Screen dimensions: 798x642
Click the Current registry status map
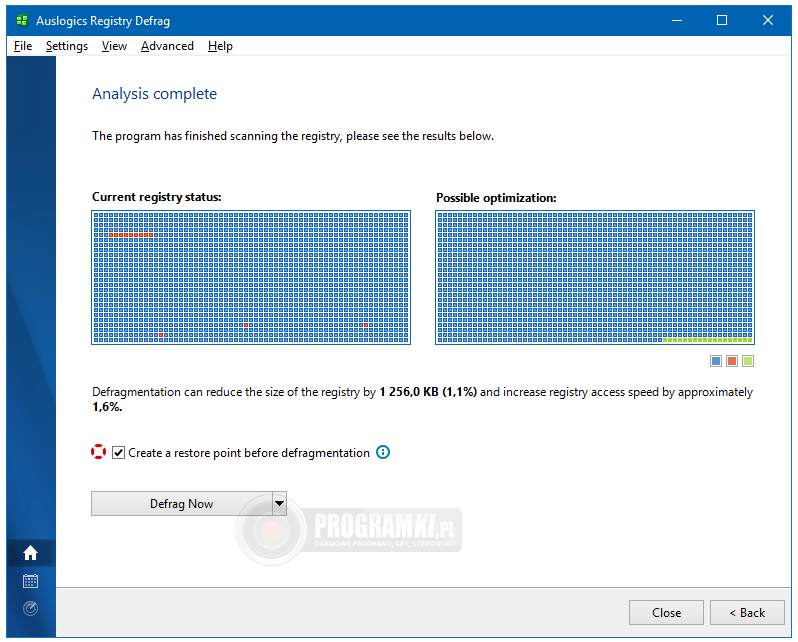tap(251, 277)
